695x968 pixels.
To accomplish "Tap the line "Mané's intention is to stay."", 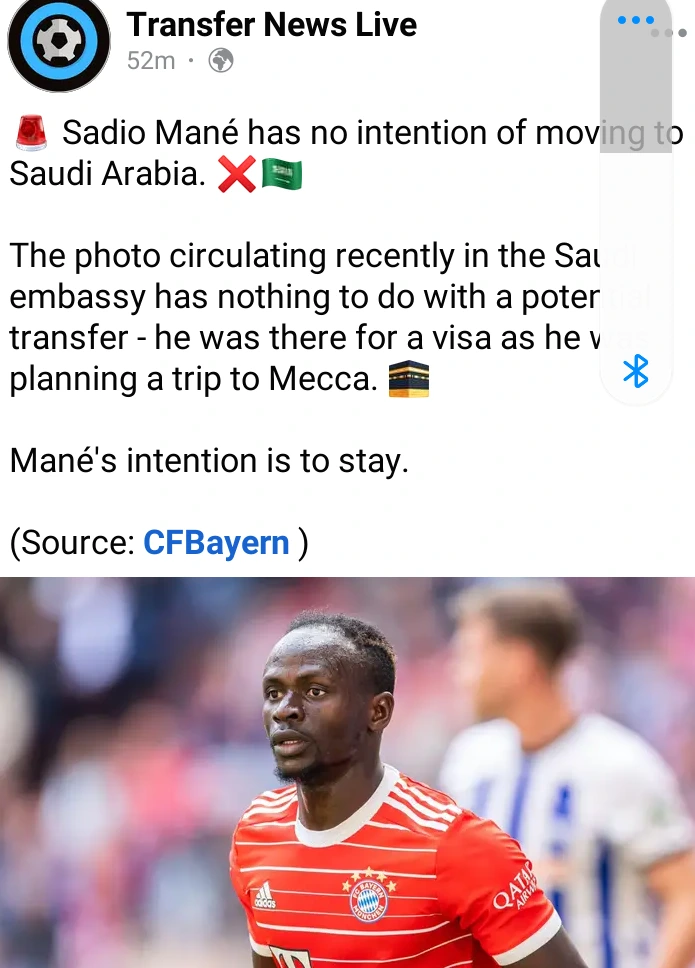I will click(209, 461).
